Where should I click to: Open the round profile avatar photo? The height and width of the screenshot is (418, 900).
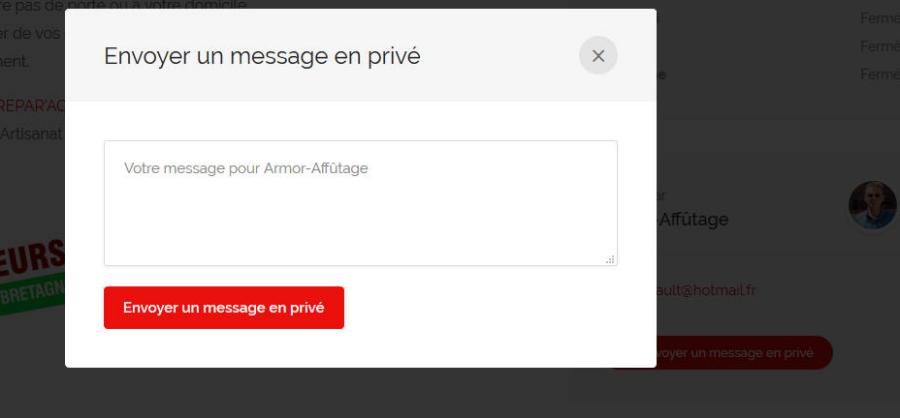[872, 205]
